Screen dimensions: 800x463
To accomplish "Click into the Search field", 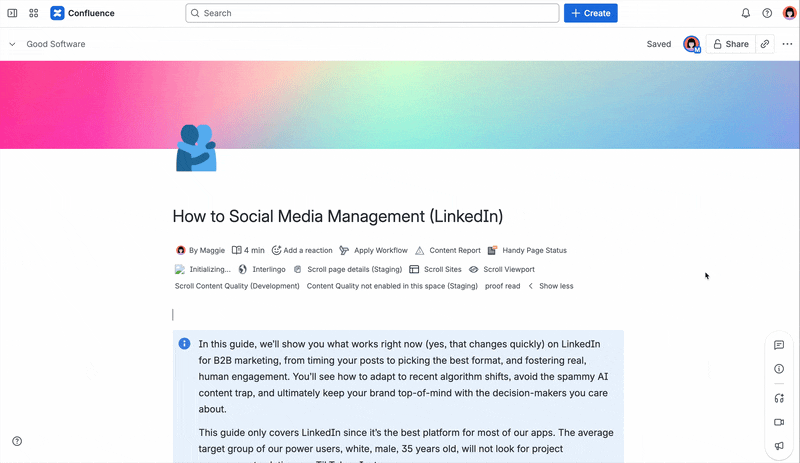I will [x=372, y=13].
